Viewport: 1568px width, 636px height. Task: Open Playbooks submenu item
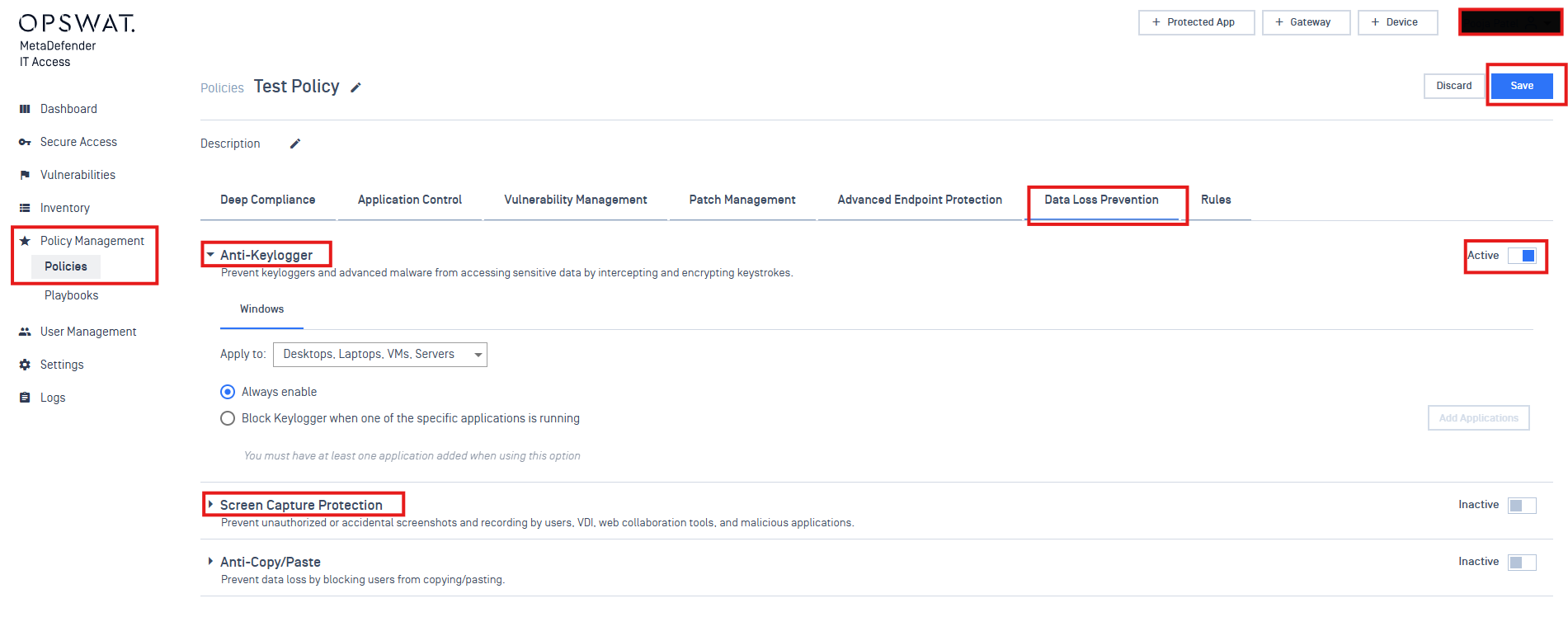71,295
